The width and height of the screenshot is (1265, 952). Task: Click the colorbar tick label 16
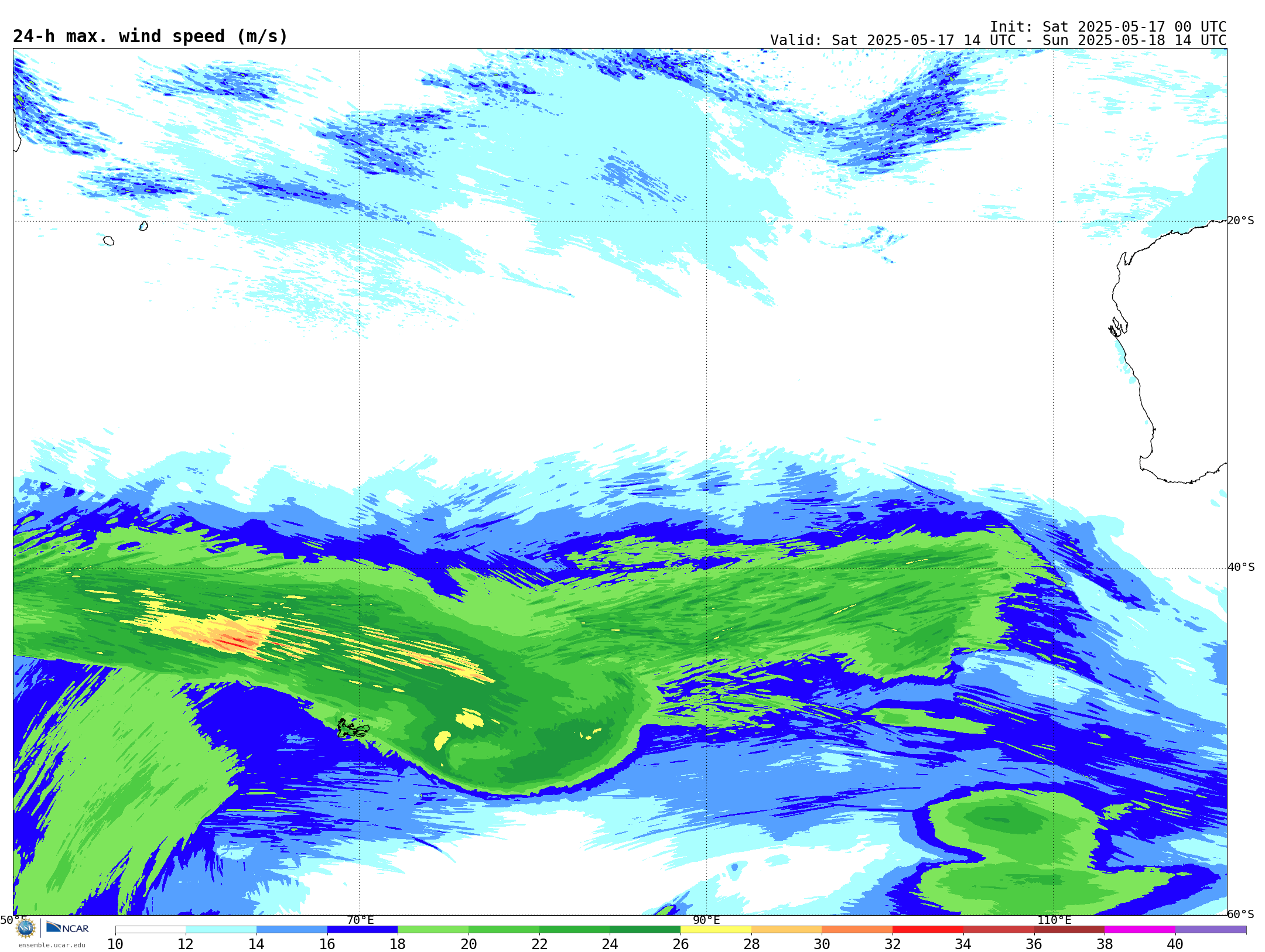327,944
